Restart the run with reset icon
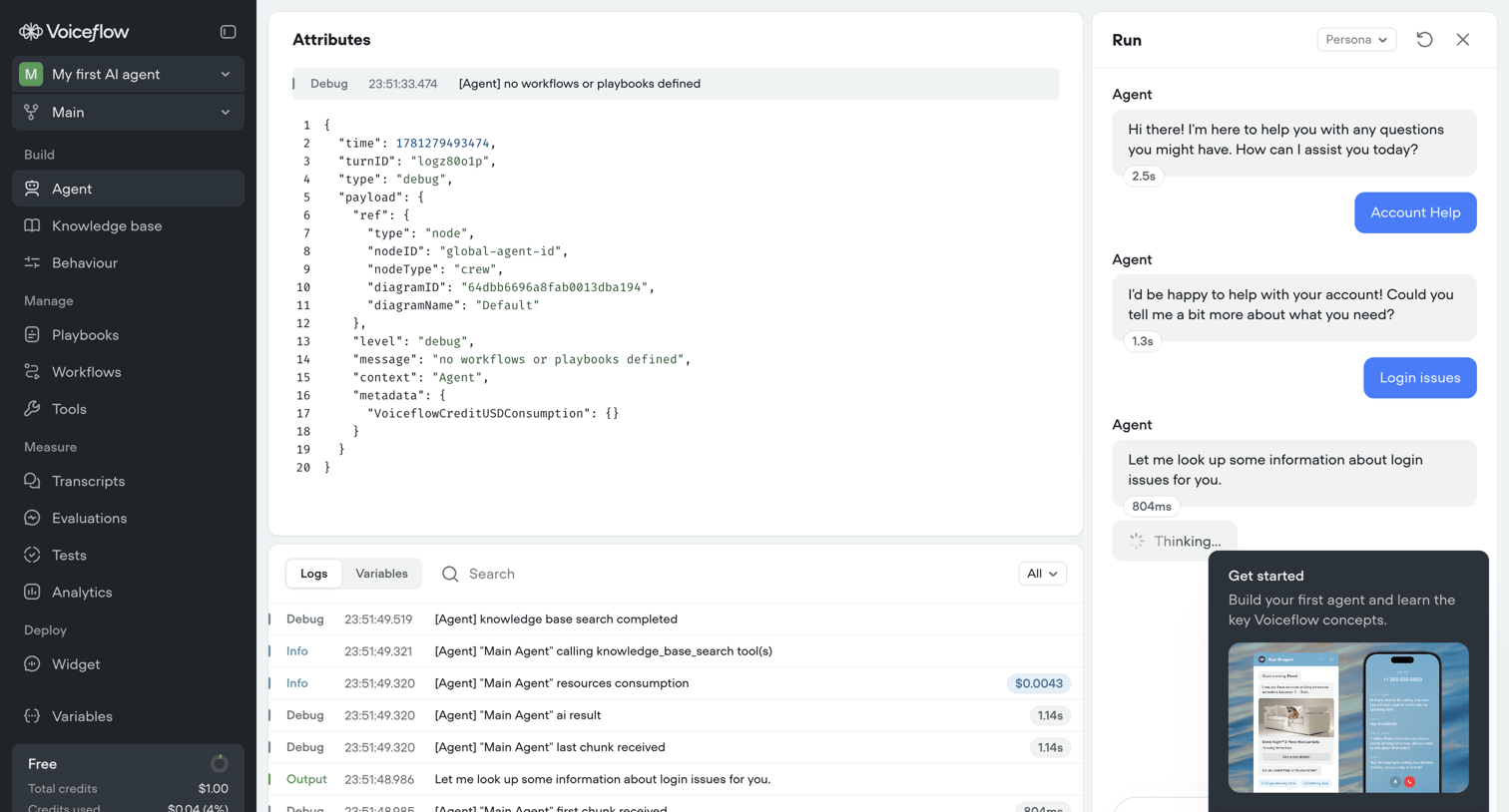 click(1424, 40)
